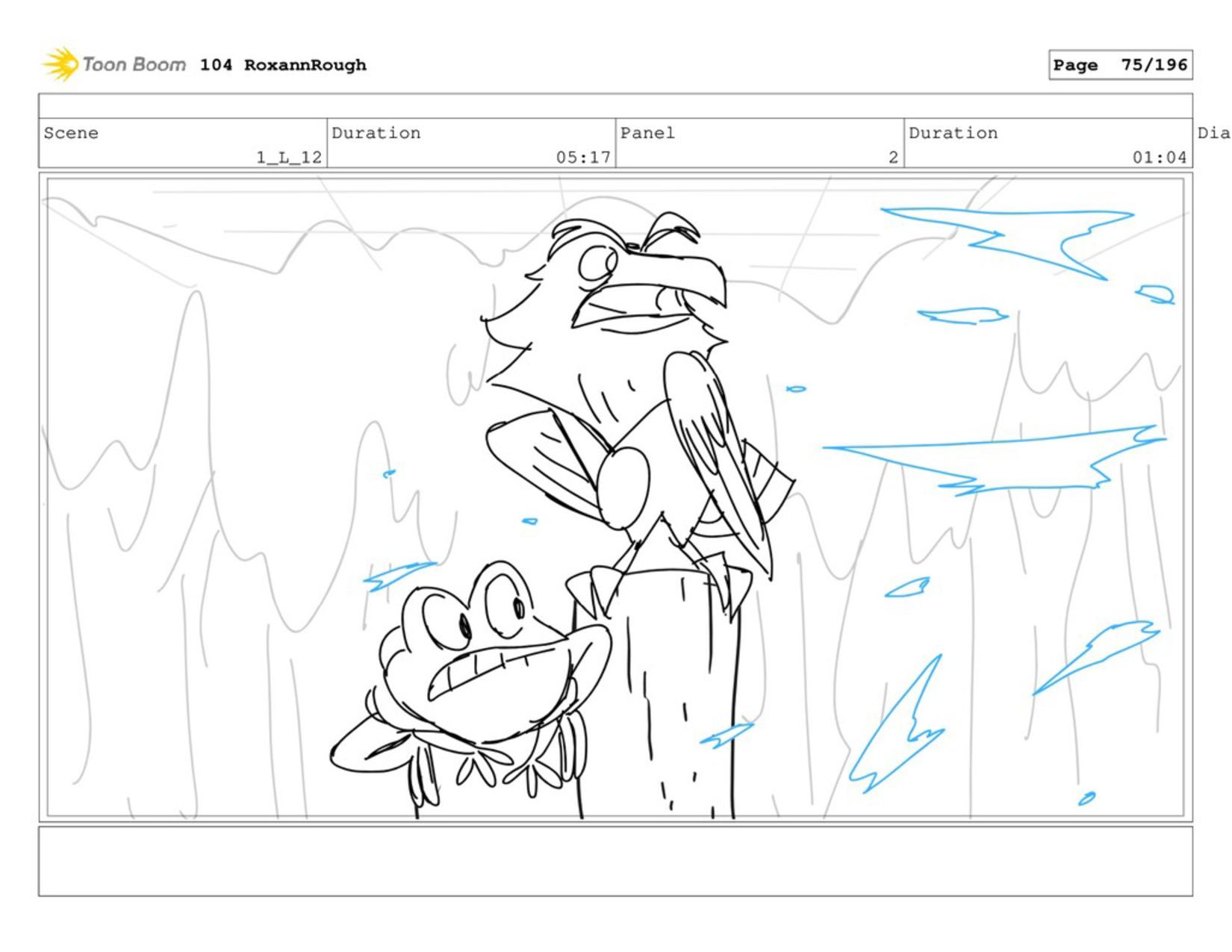Click the scene duration value '05:17'
Viewport: 1232px width, 952px height.
click(583, 158)
